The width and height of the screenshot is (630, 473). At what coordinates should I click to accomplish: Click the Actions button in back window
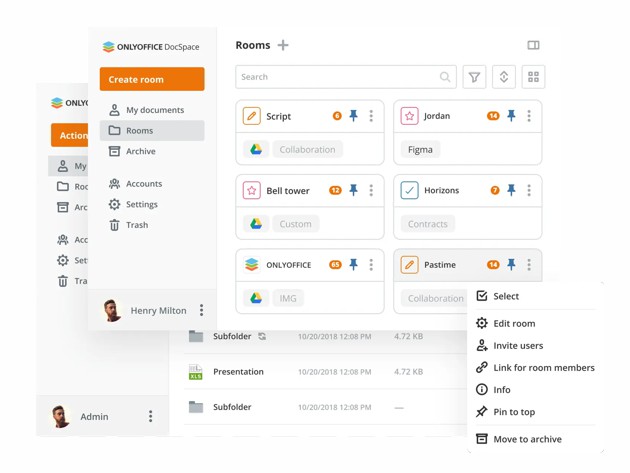pyautogui.click(x=70, y=135)
